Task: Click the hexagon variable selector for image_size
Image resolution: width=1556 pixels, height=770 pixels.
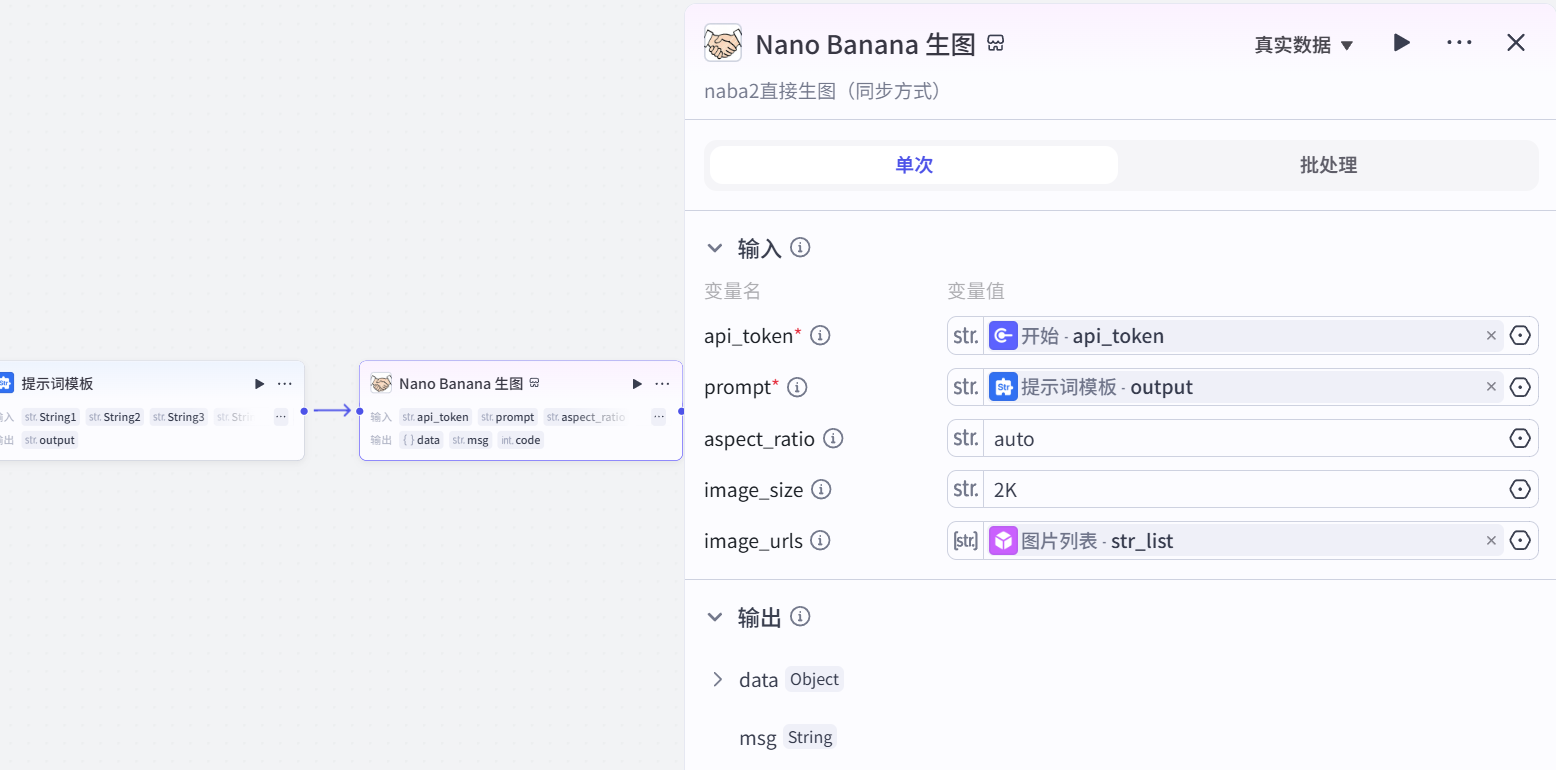Action: pyautogui.click(x=1520, y=489)
